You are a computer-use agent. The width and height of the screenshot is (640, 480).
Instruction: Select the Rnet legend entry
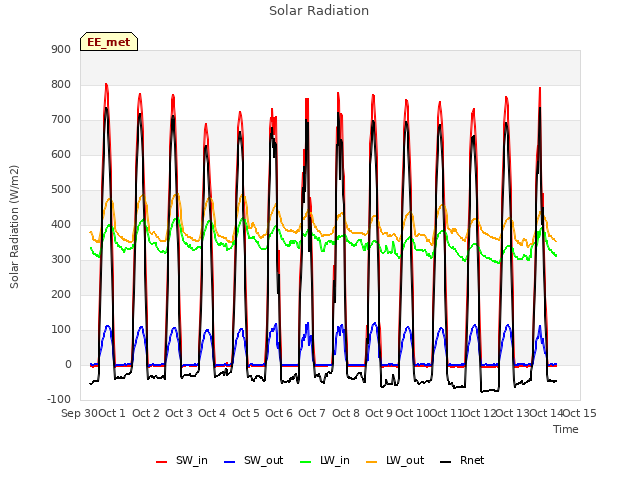(462, 460)
